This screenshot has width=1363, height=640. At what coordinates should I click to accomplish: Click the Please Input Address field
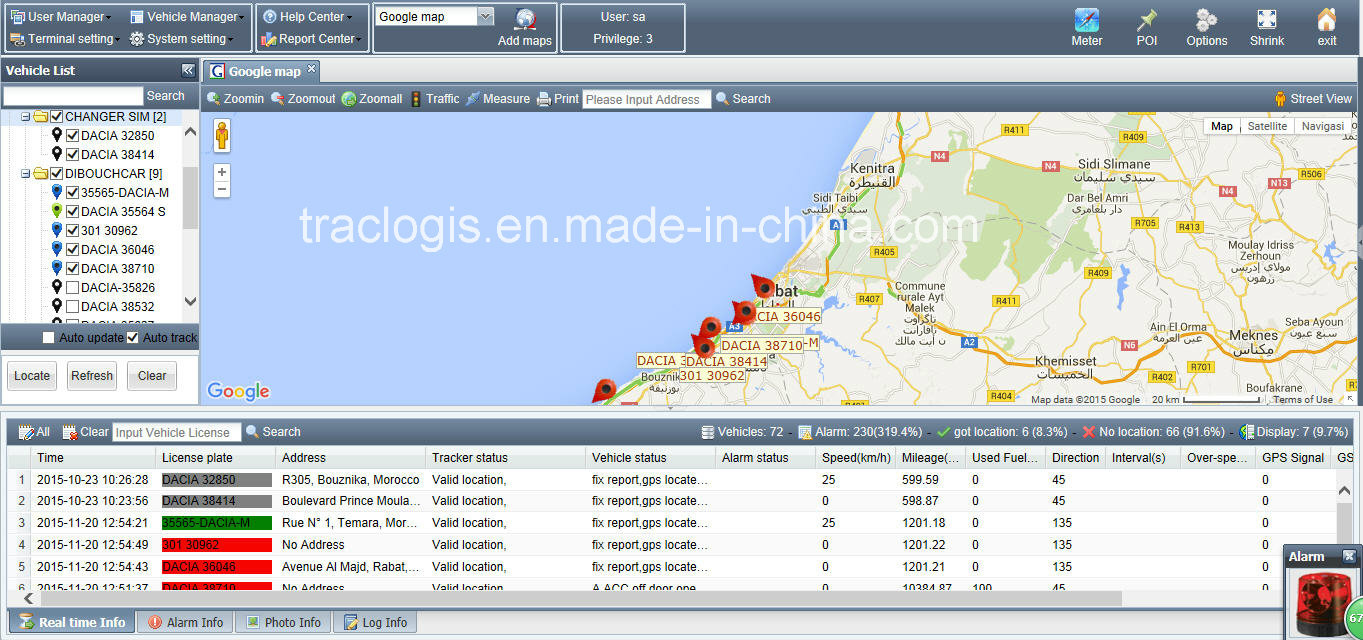647,99
